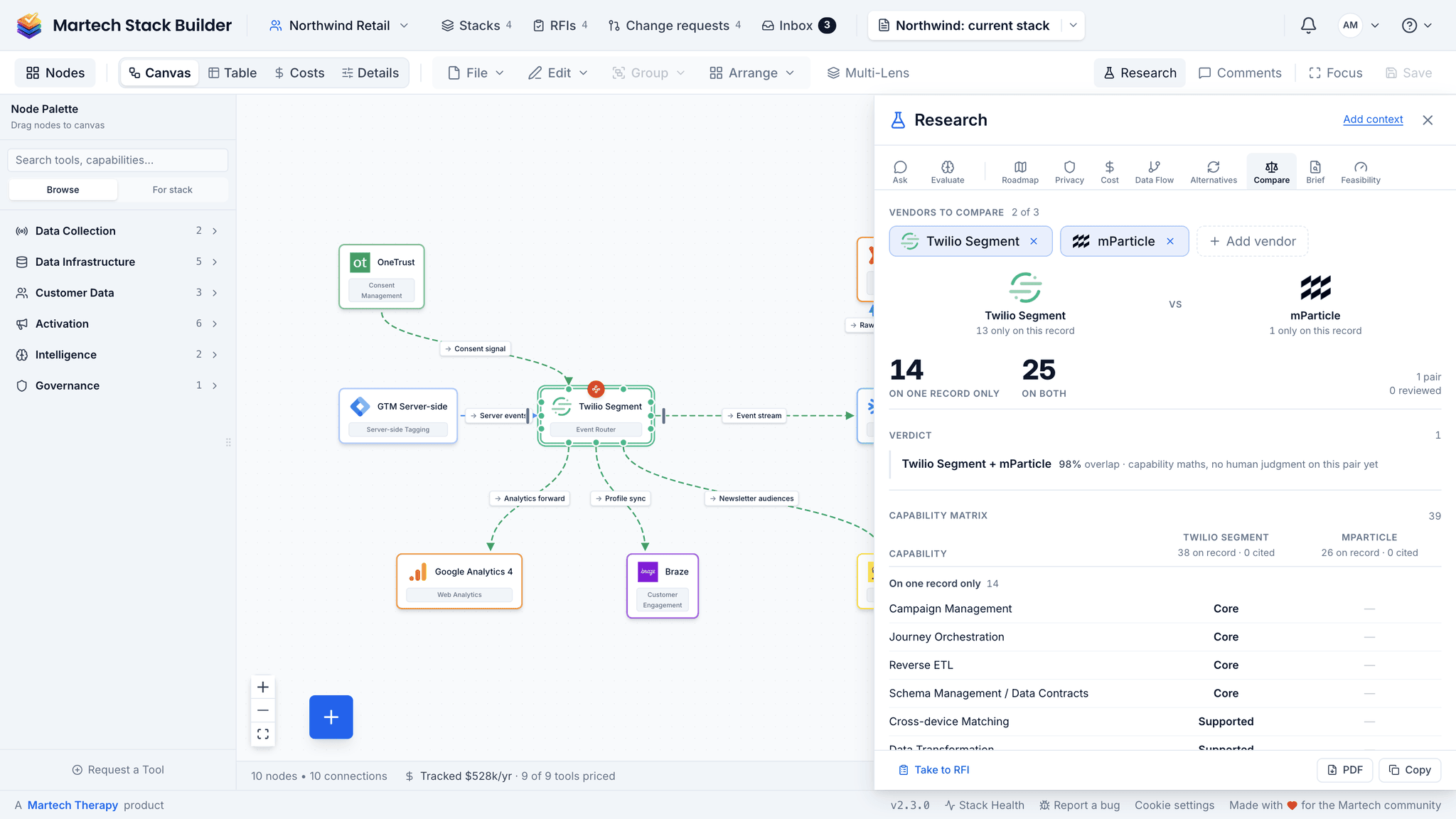This screenshot has height=819, width=1456.
Task: Switch to the Details view tab
Action: 370,73
